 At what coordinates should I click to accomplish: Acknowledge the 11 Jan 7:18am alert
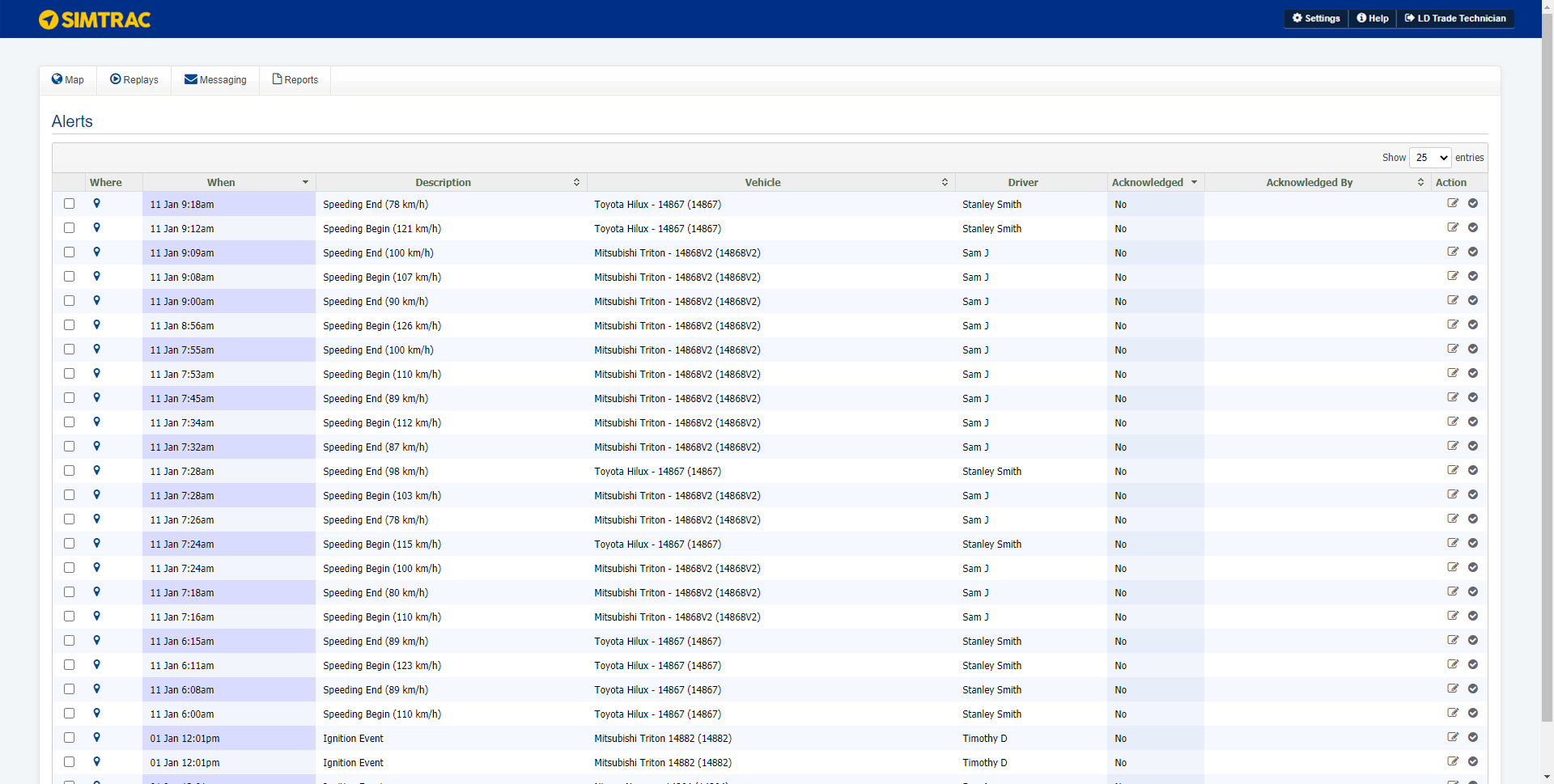pos(1473,591)
